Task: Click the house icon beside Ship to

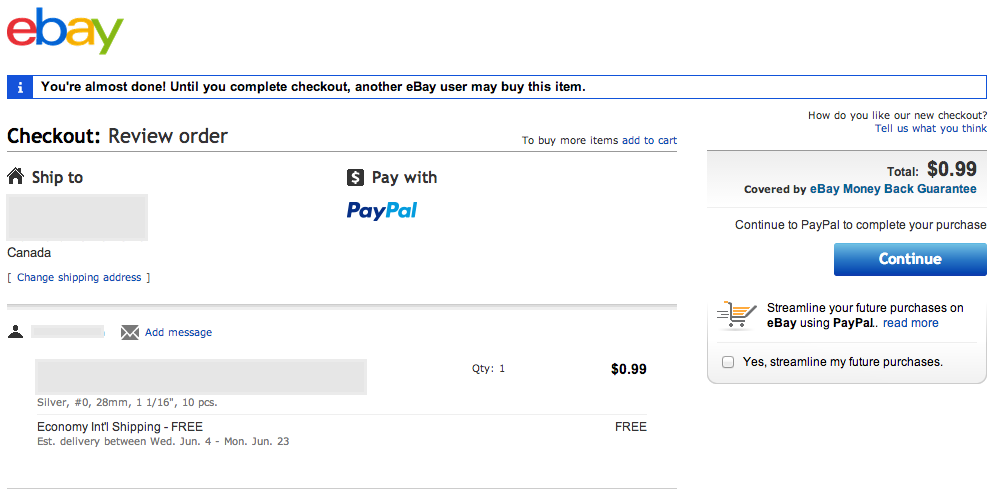Action: [16, 177]
